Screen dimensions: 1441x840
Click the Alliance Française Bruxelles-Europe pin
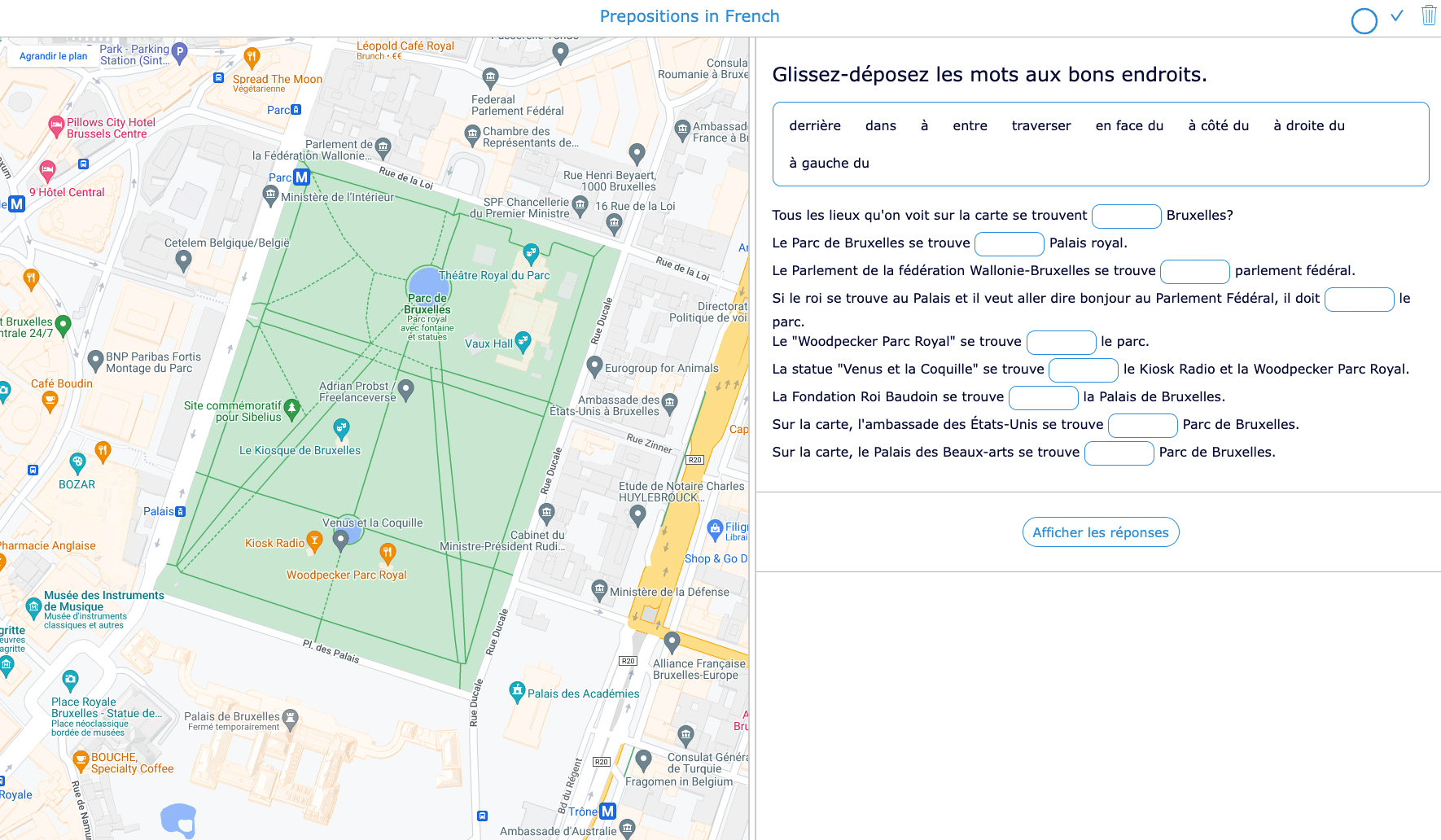click(x=672, y=642)
